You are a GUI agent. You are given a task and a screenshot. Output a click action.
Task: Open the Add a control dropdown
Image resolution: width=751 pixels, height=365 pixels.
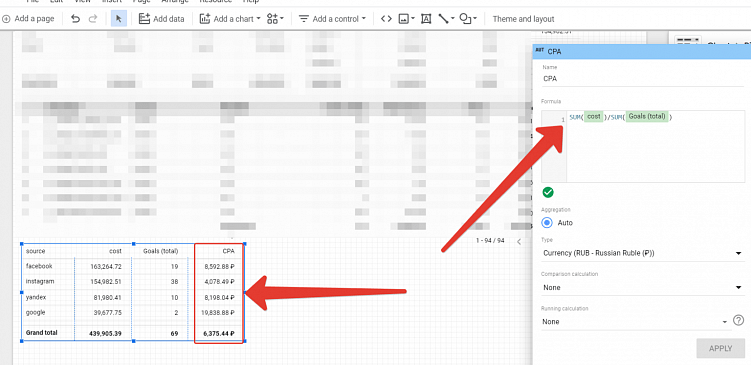(332, 19)
